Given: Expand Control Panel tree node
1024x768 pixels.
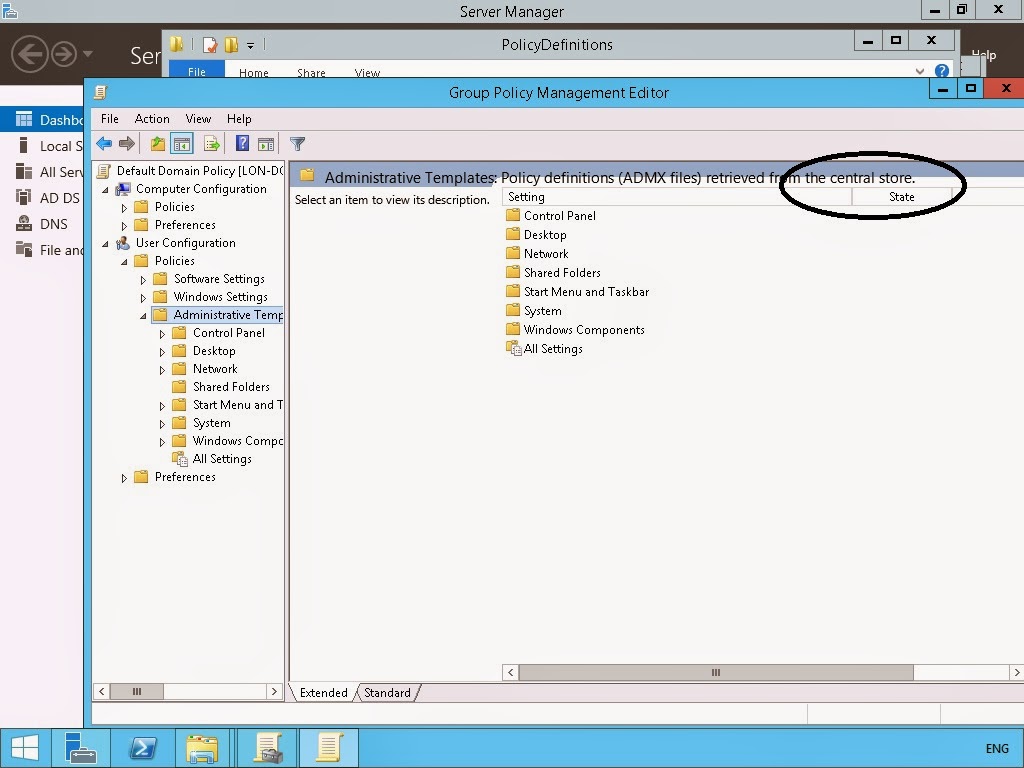Looking at the screenshot, I should point(162,334).
